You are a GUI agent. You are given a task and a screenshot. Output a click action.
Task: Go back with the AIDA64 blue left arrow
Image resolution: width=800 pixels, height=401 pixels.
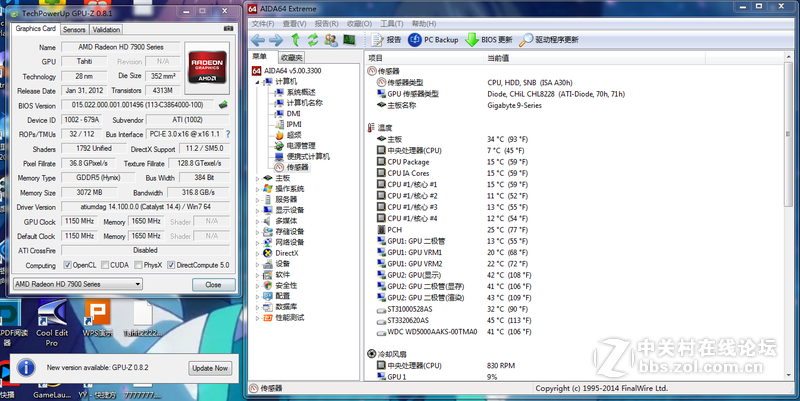[x=258, y=40]
